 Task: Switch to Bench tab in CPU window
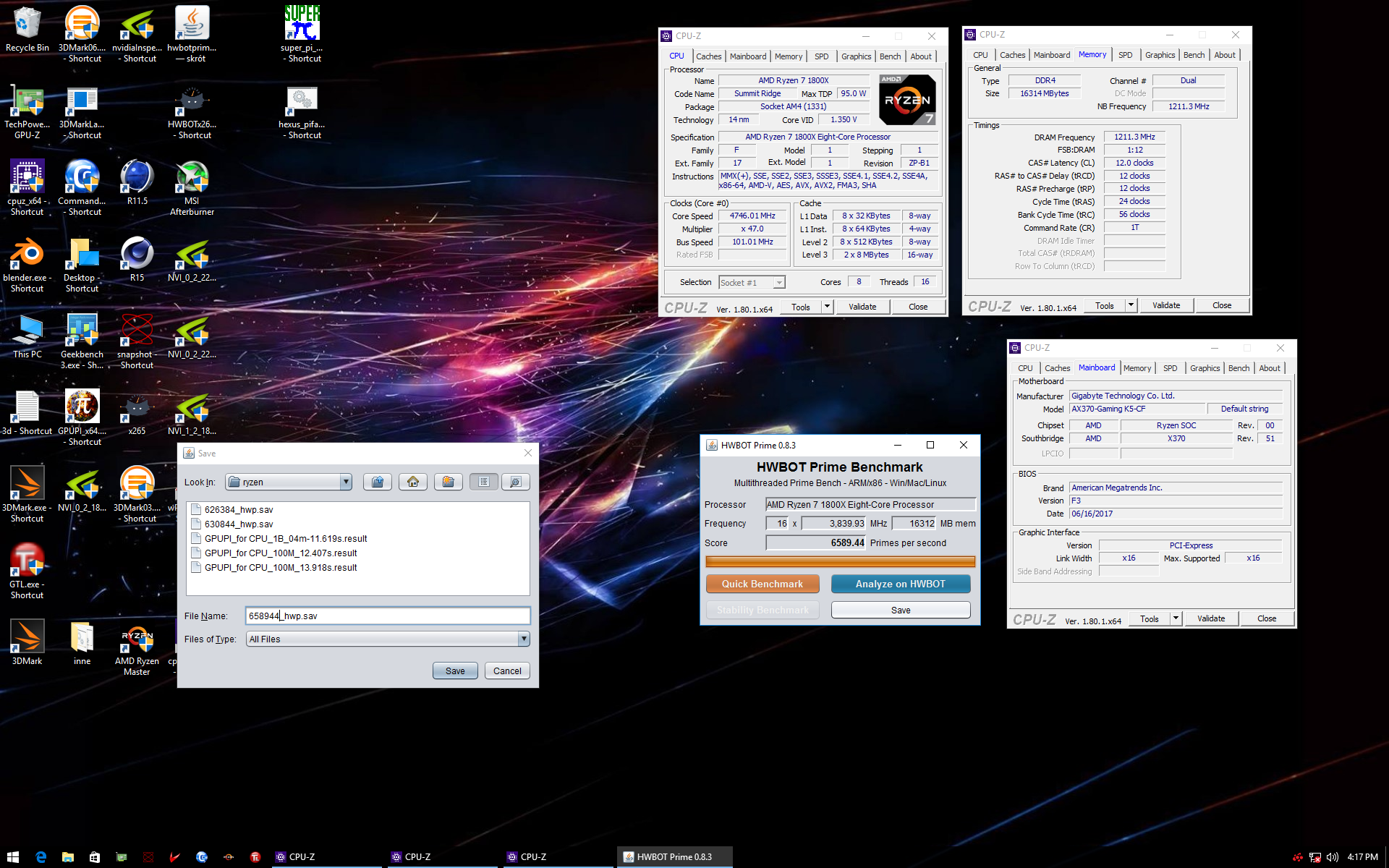point(890,56)
